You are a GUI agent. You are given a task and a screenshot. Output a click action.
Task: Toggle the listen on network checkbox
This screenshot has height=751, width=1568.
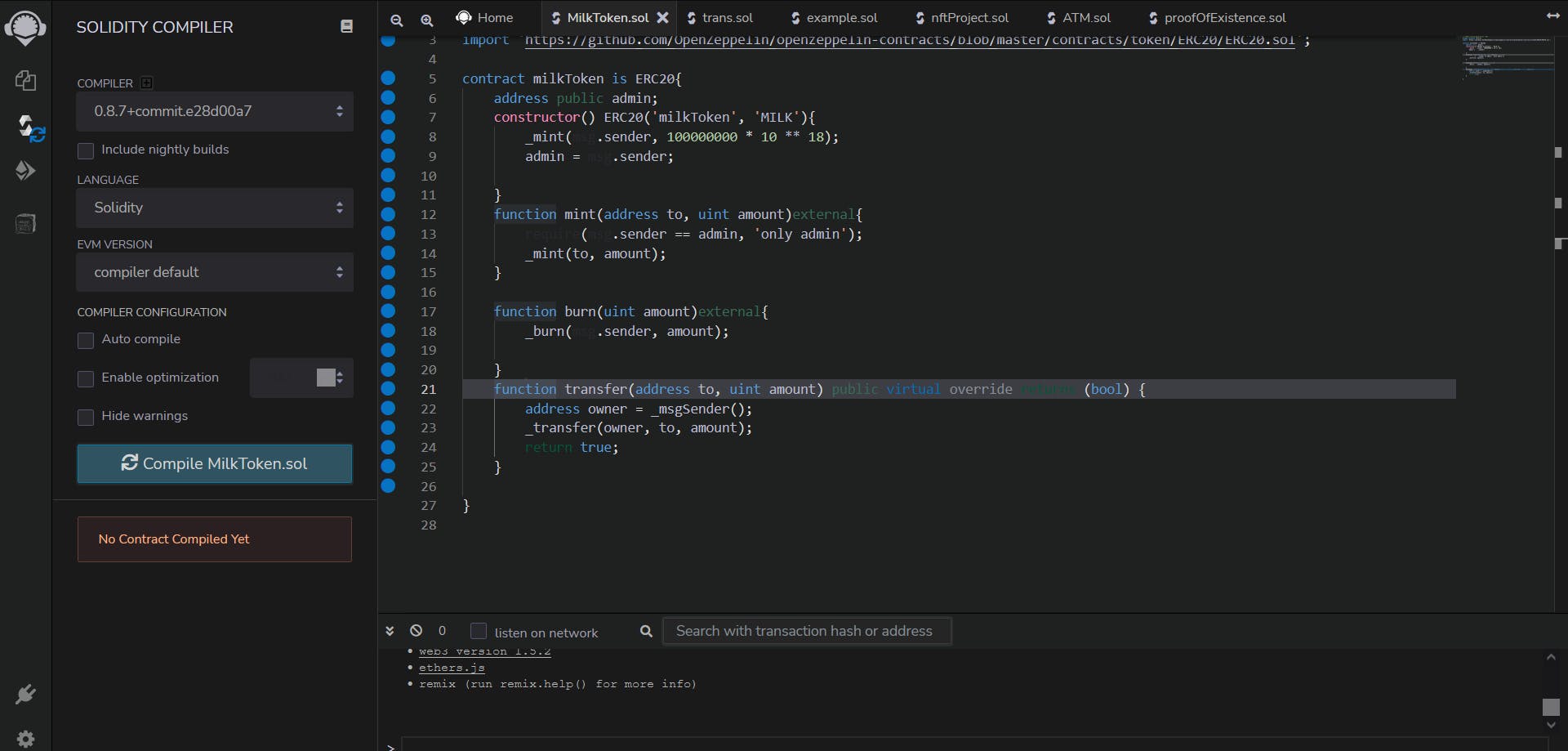pos(479,631)
